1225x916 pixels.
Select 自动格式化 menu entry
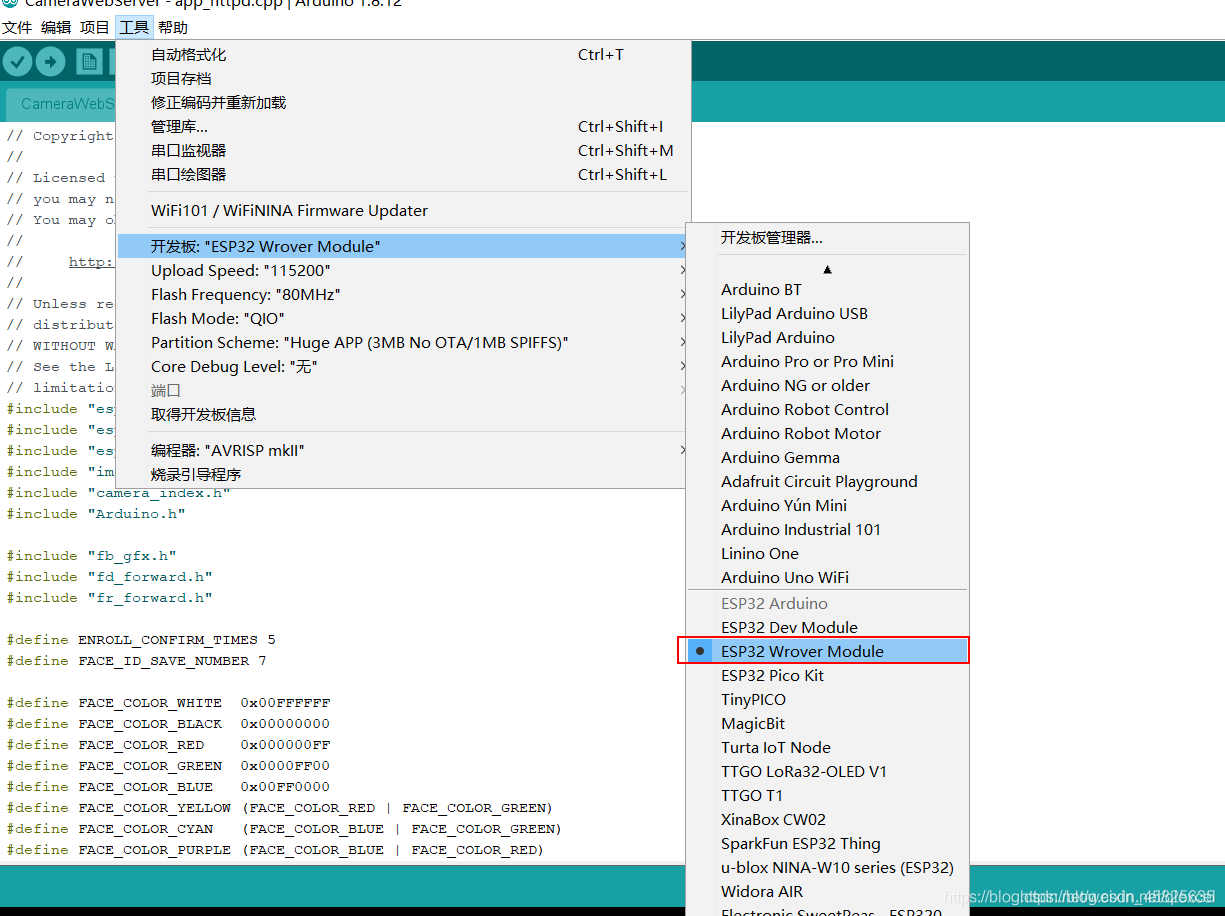(403, 55)
